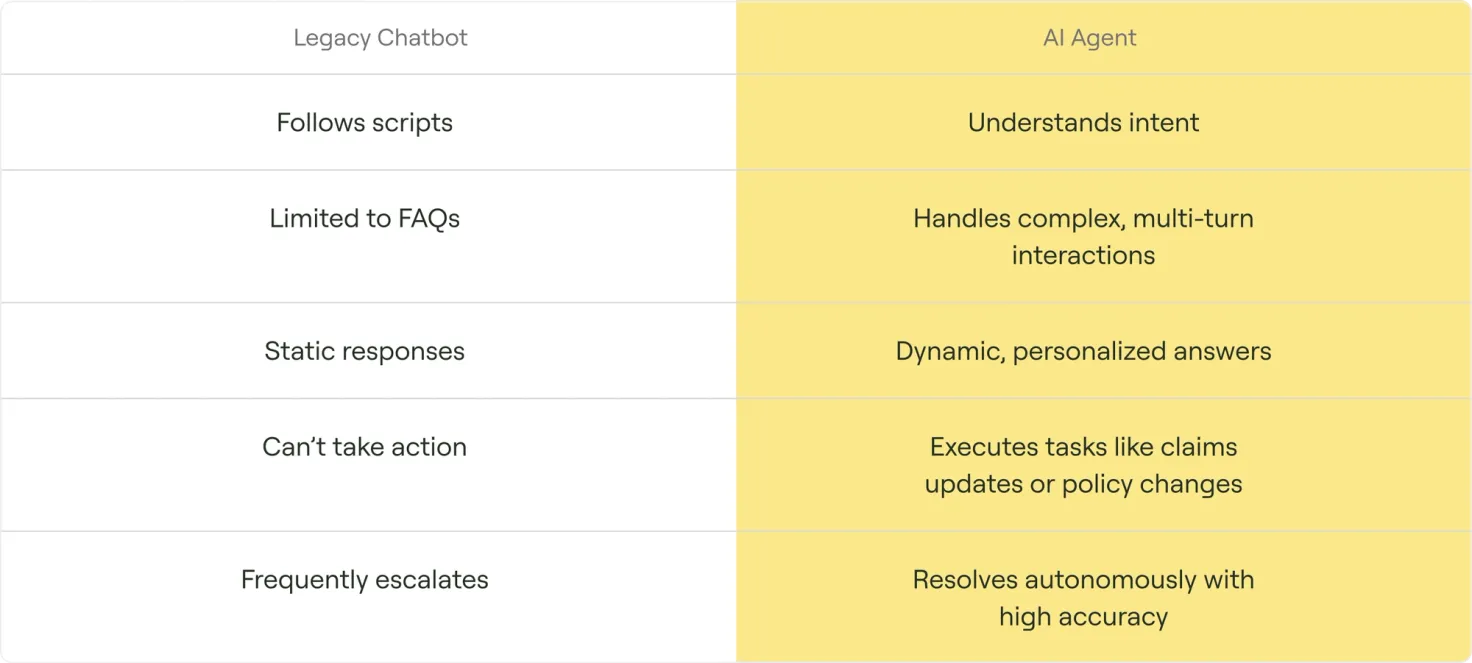Click the word 'scripts'
This screenshot has height=663, width=1472.
click(x=408, y=123)
